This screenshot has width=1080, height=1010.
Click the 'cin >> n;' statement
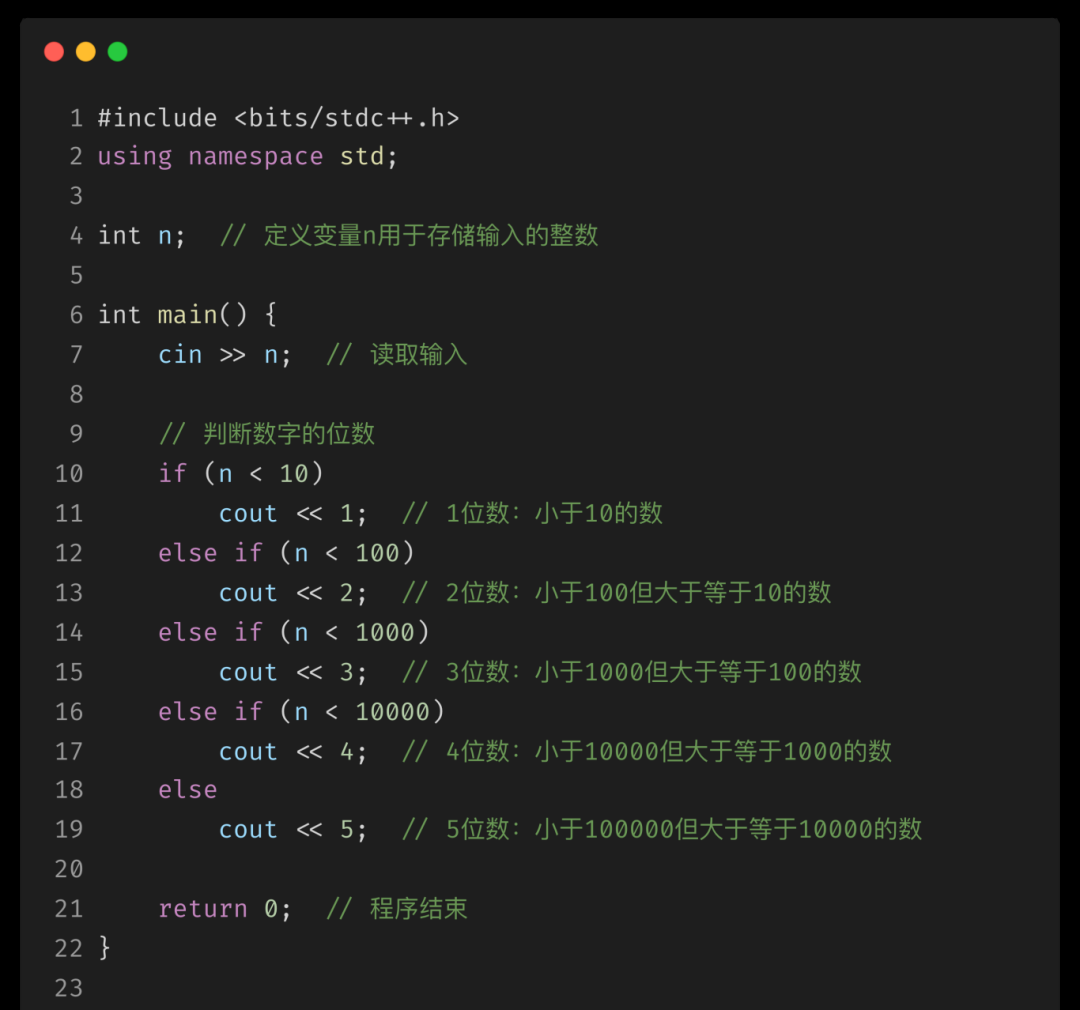pyautogui.click(x=225, y=355)
